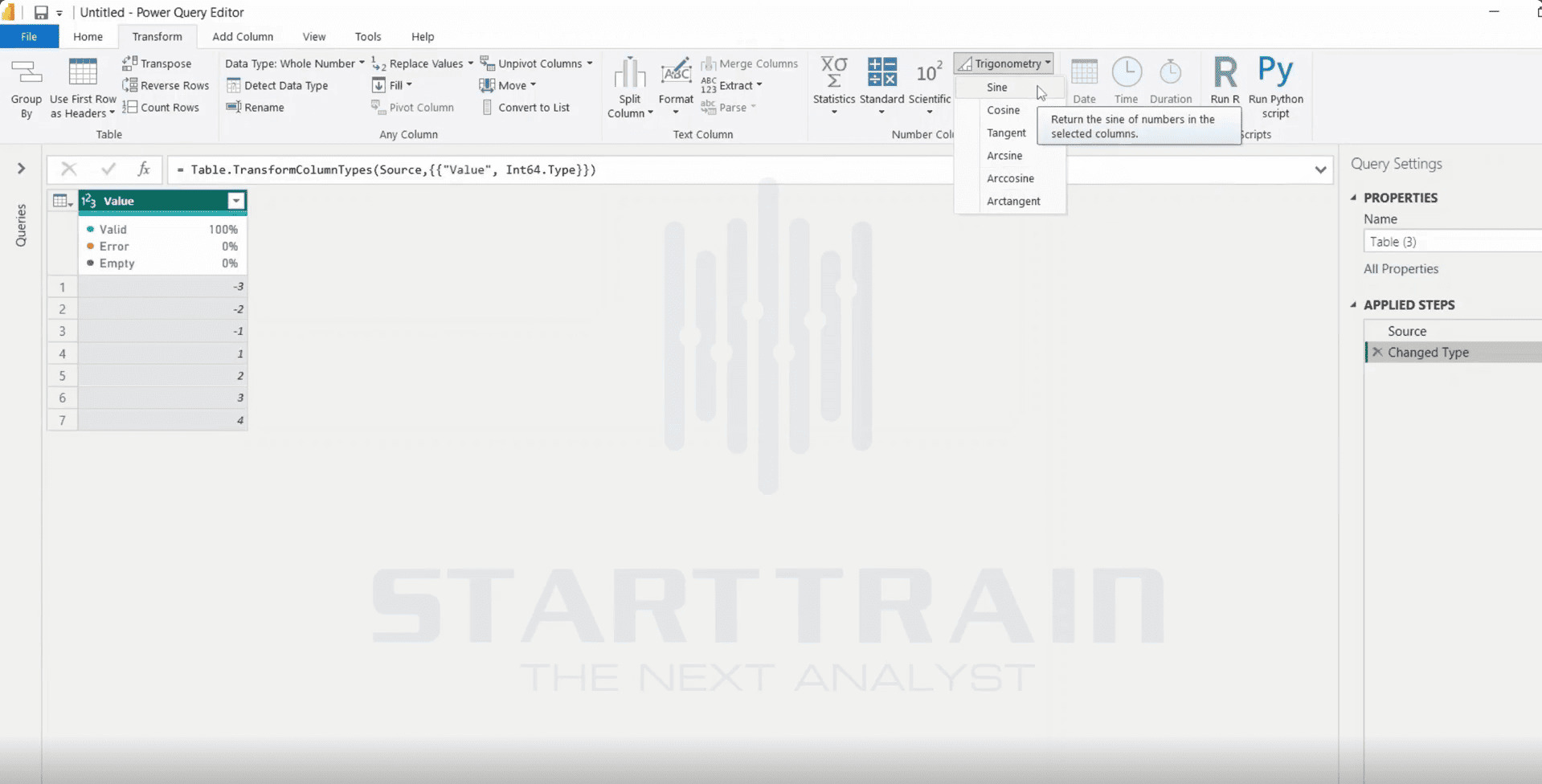Click the table options icon beside Value header

[62, 201]
